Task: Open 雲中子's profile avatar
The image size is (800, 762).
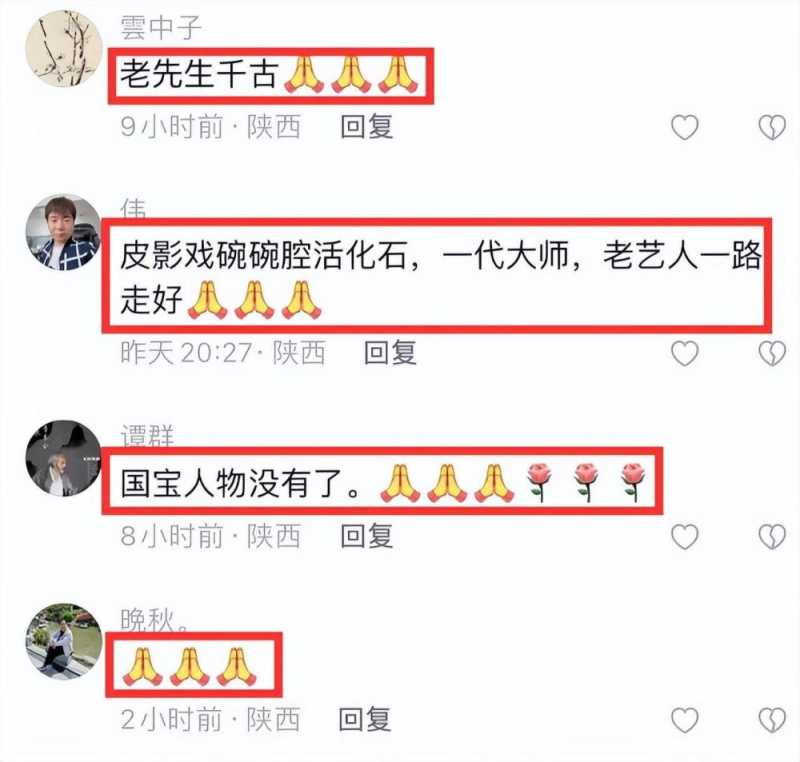Action: (x=64, y=48)
